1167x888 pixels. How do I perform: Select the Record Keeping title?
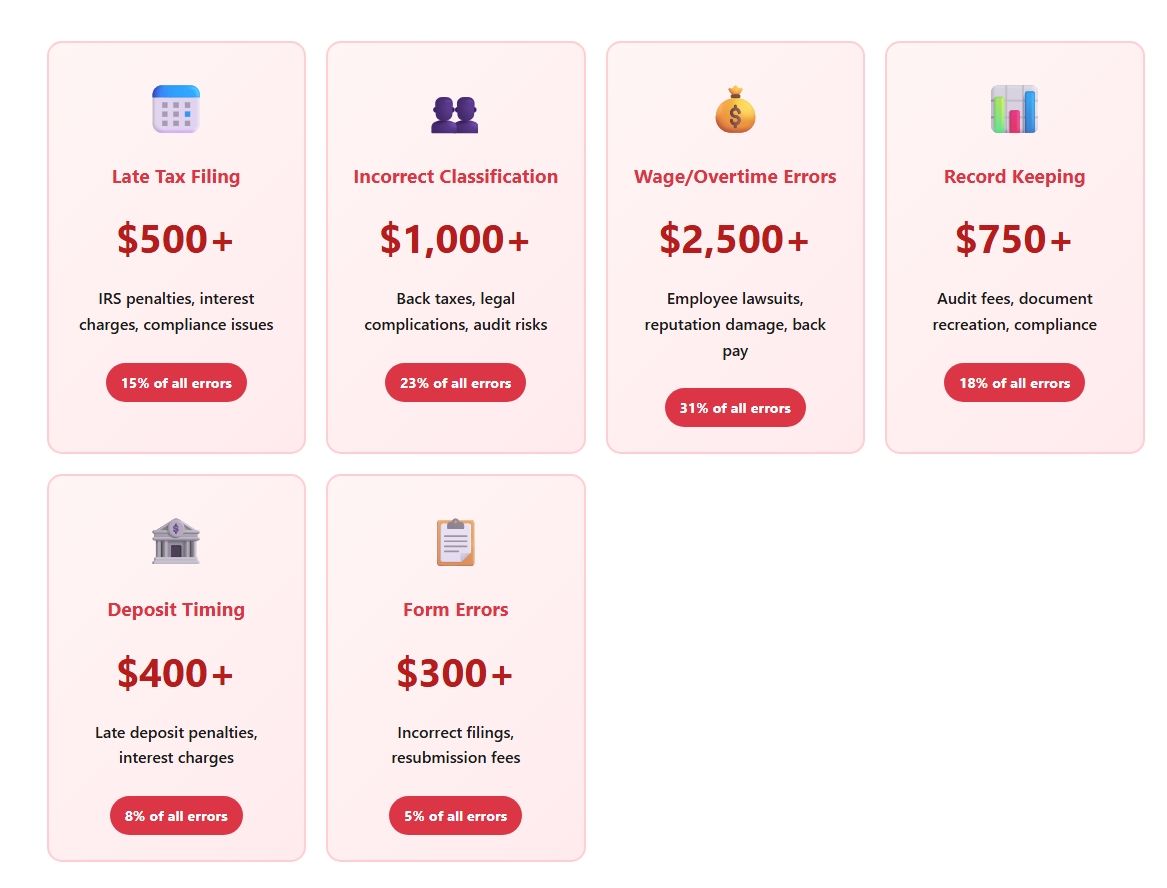coord(1014,176)
